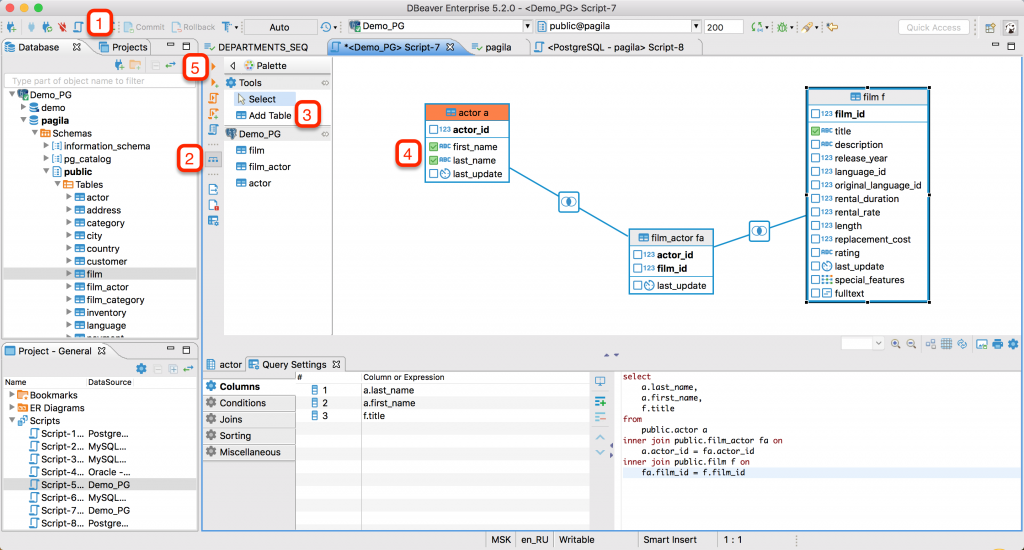Image resolution: width=1024 pixels, height=550 pixels.
Task: Print the diagram
Action: [997, 344]
